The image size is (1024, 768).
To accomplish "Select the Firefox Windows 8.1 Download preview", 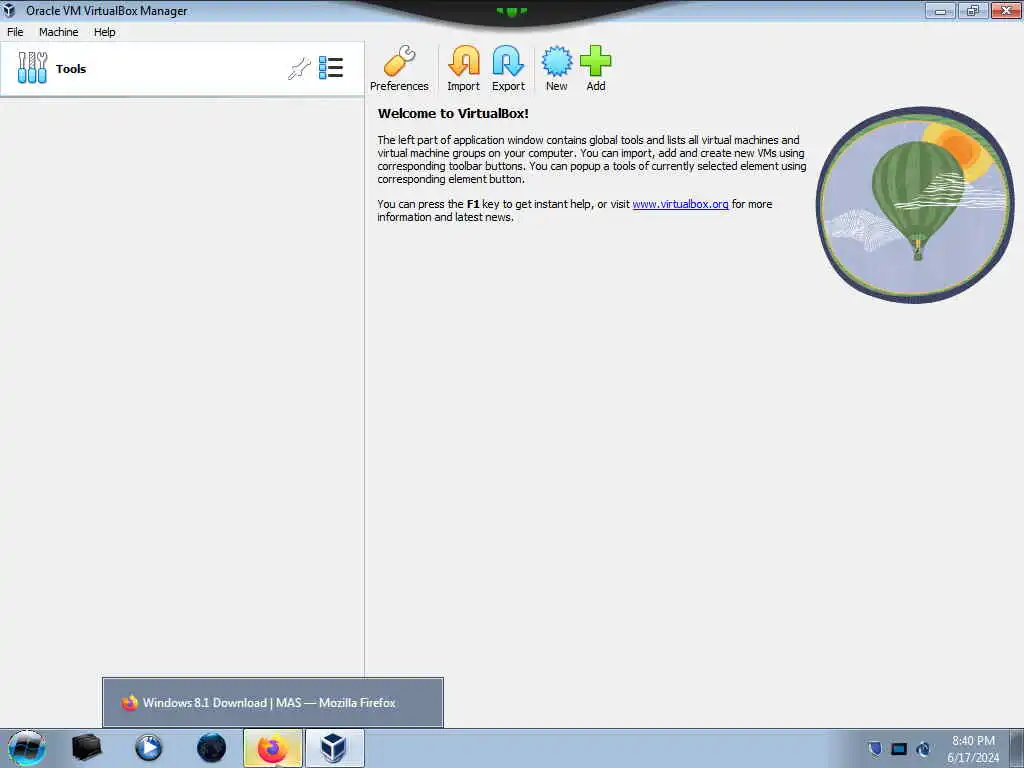I will (273, 703).
